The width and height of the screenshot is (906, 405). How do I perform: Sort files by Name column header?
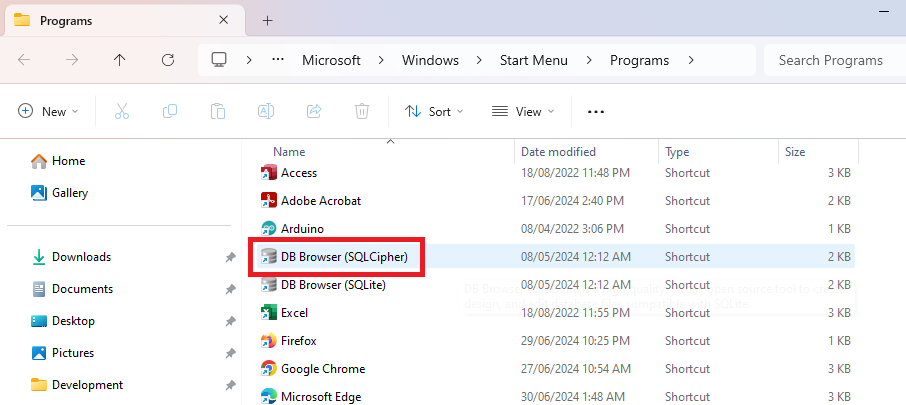point(289,152)
